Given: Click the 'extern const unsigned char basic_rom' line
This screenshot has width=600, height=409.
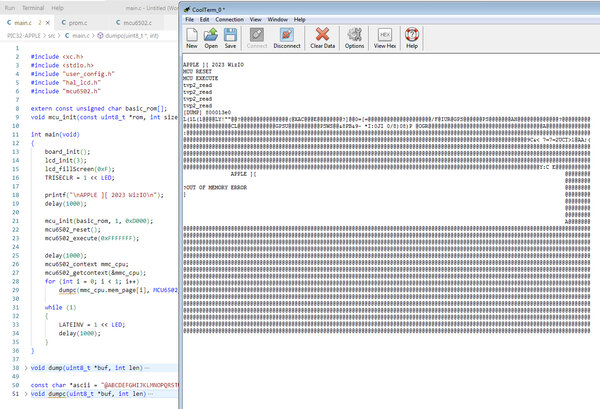Looking at the screenshot, I should coord(99,109).
